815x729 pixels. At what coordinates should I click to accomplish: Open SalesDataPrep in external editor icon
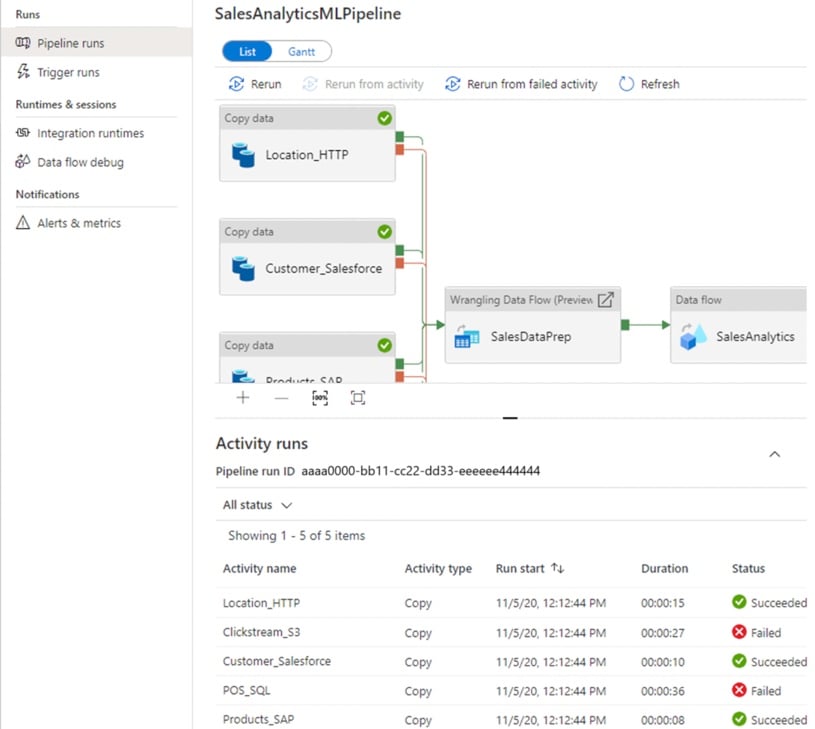(x=606, y=300)
